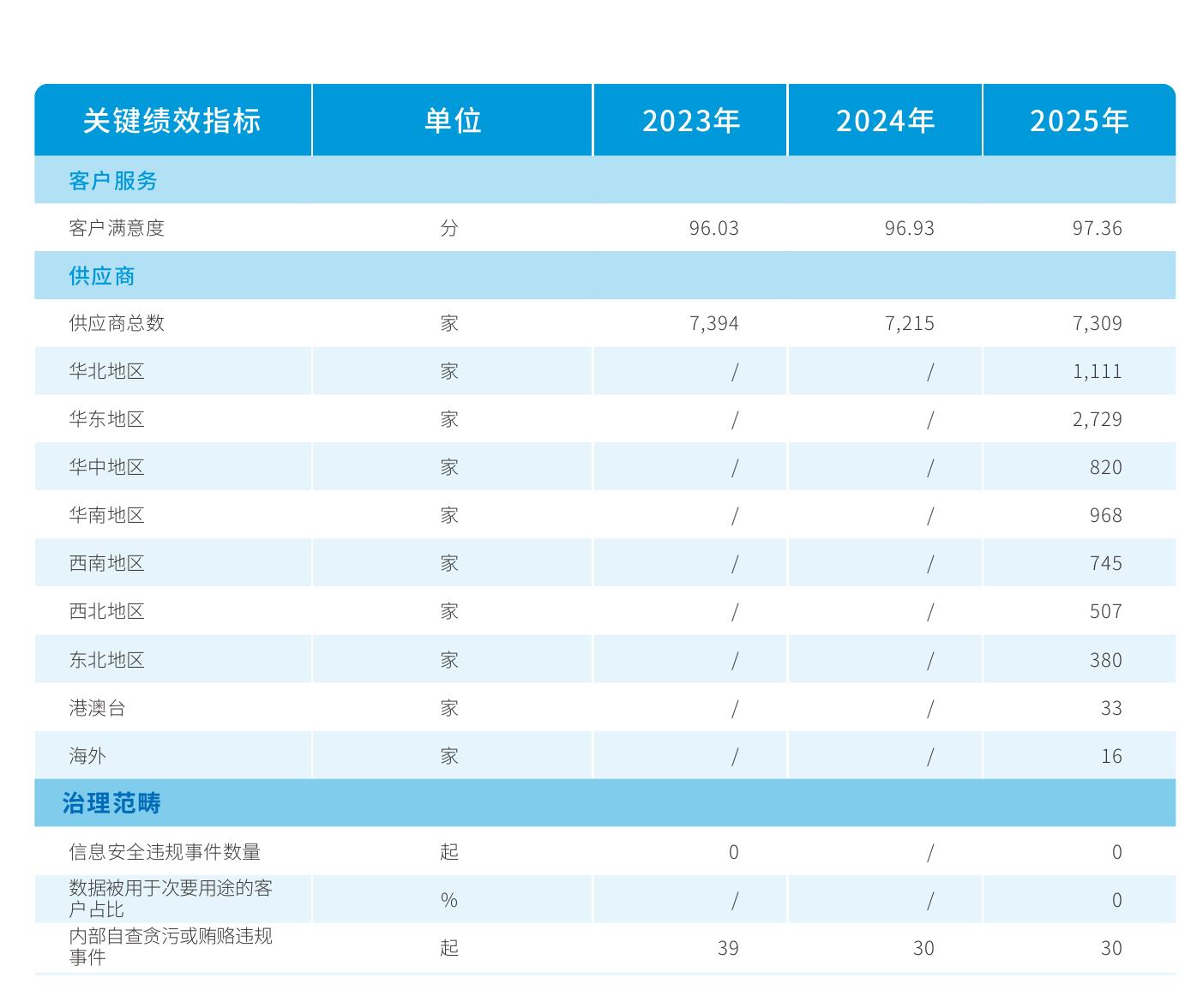Click the unit 起 in 信息安全违规事件数量 row
The image size is (1203, 1008).
449,852
